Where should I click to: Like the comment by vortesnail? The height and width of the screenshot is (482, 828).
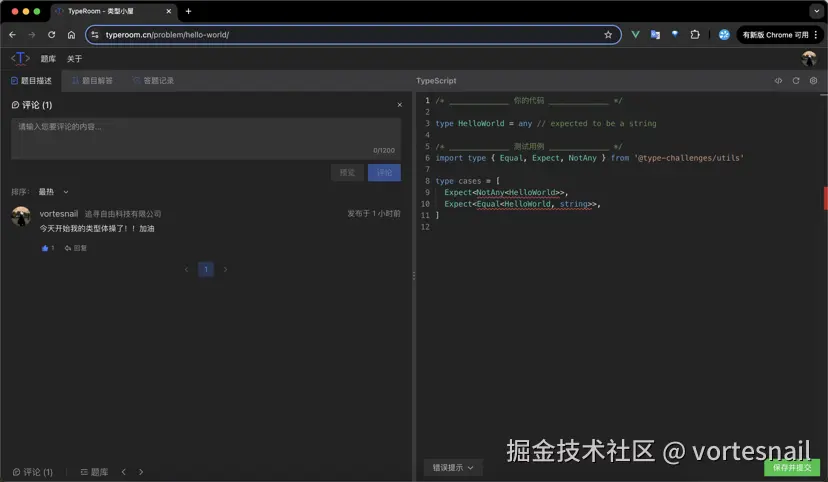(x=46, y=248)
